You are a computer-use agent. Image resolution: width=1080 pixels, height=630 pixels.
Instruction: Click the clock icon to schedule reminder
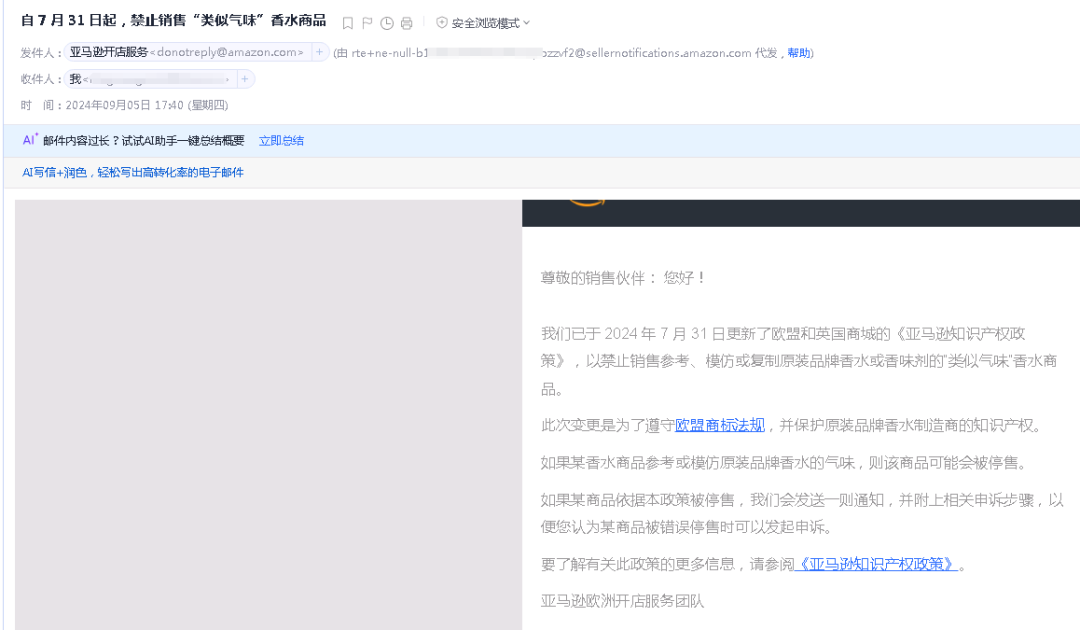[x=386, y=22]
